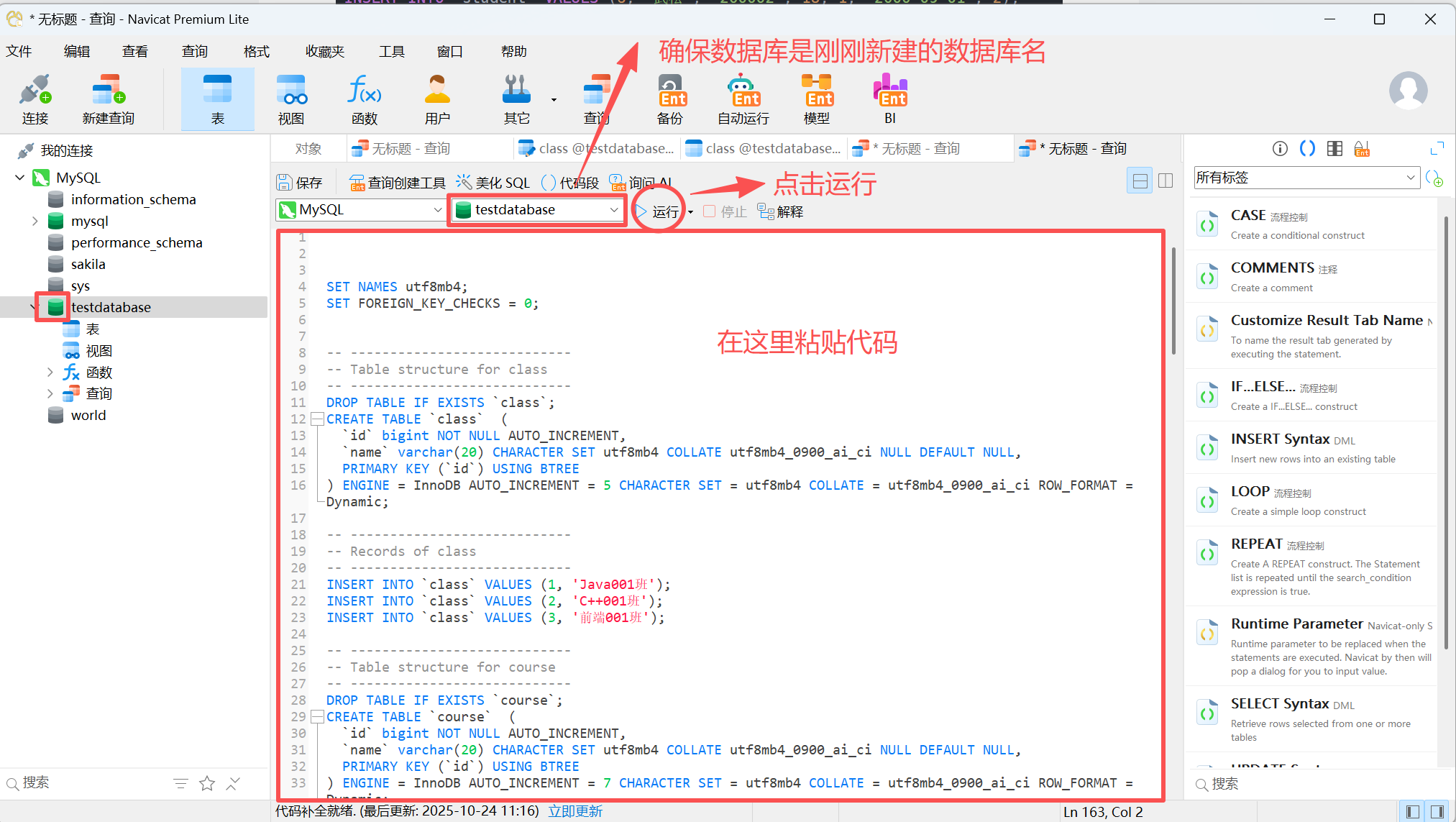1456x822 pixels.
Task: Click the 美化 SQL button
Action: click(494, 183)
